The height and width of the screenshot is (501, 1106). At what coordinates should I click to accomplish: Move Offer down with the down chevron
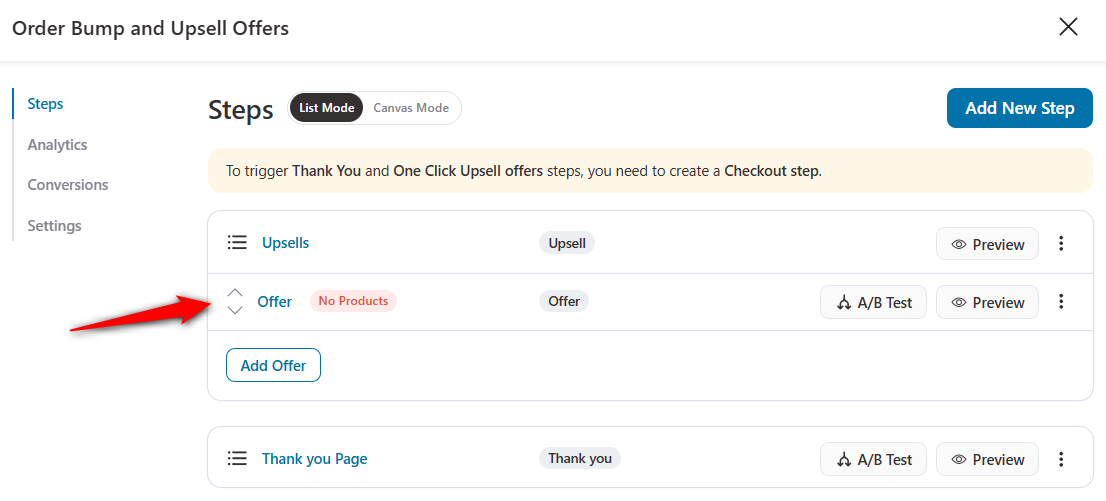click(236, 310)
